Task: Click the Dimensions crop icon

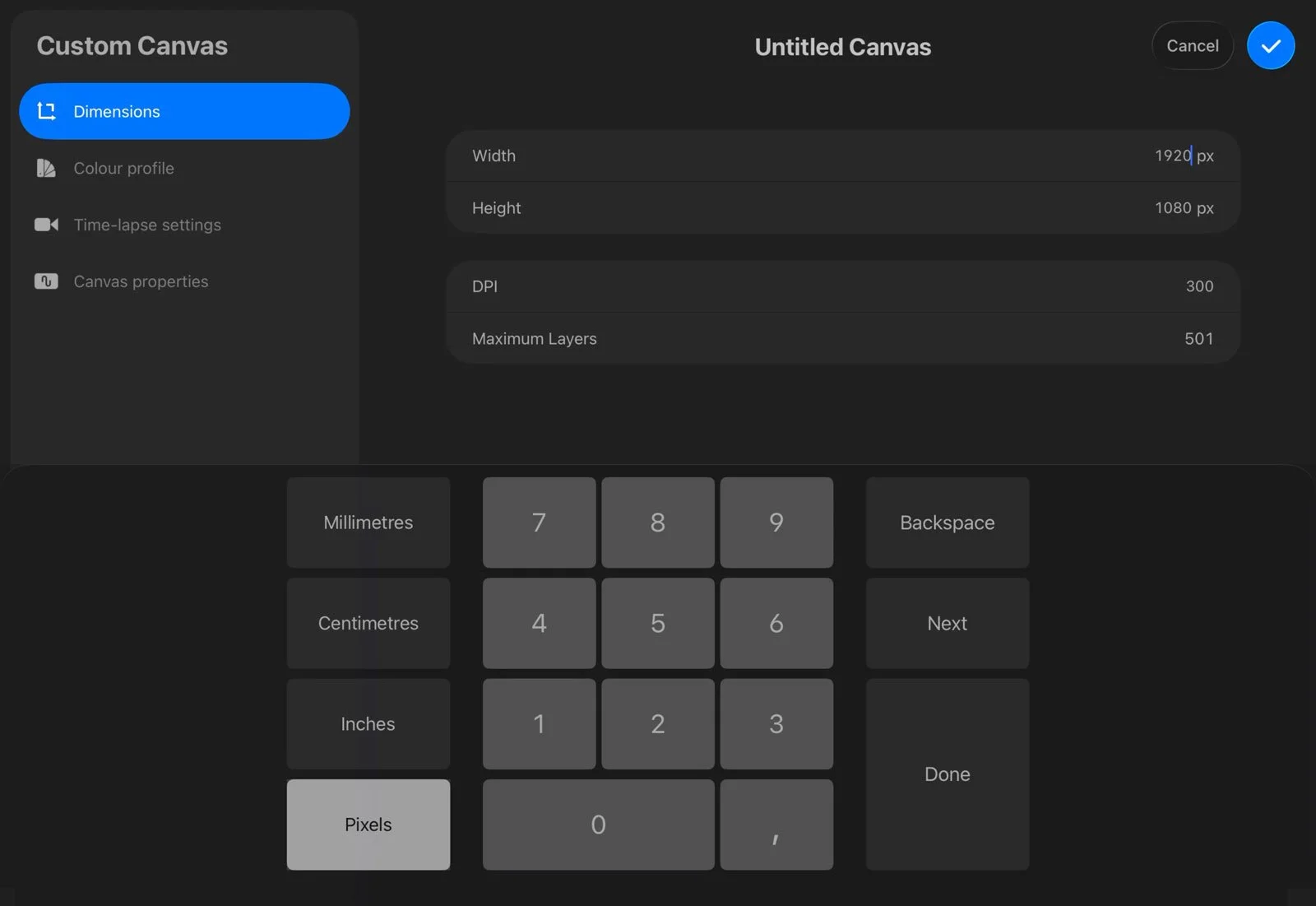Action: pyautogui.click(x=46, y=111)
